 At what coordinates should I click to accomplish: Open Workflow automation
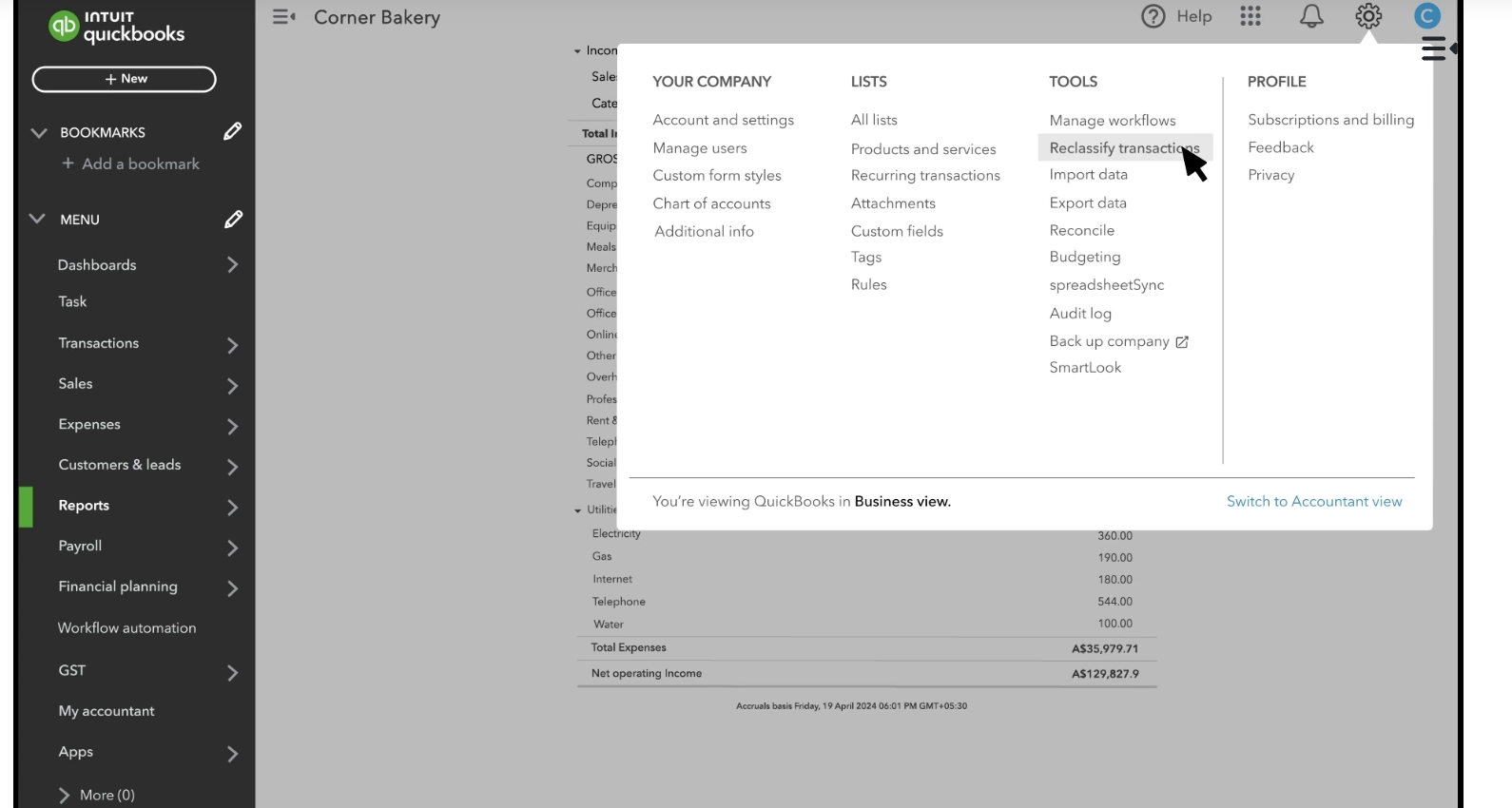127,628
